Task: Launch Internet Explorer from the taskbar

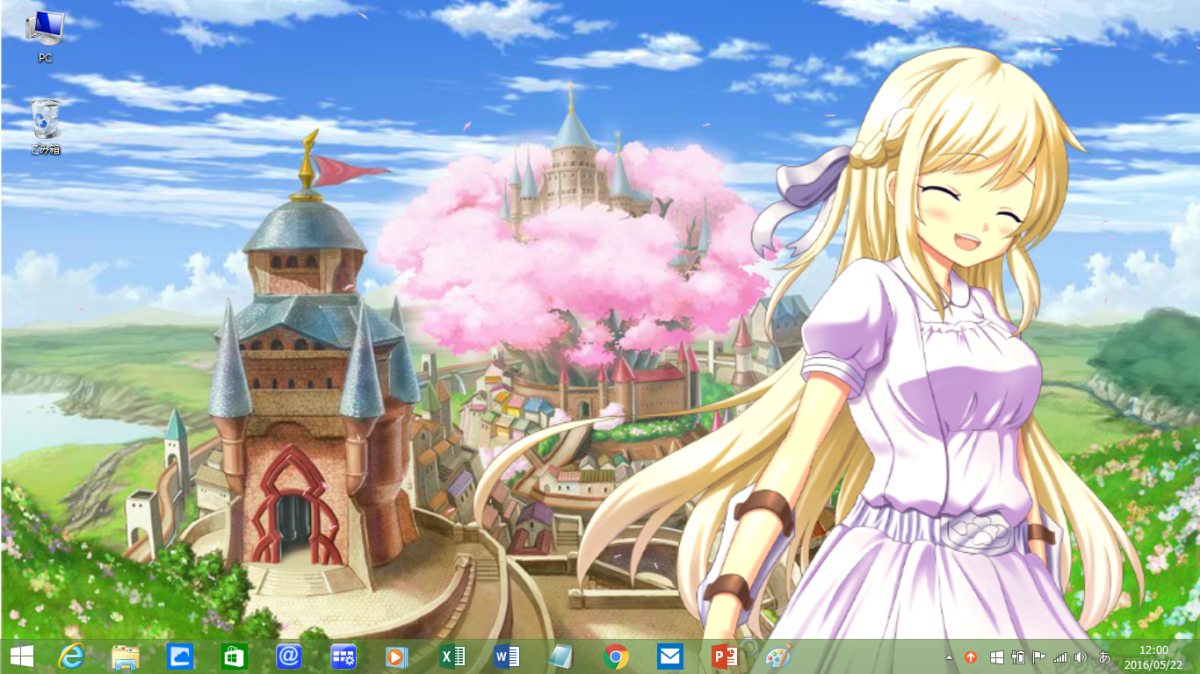Action: pos(71,657)
